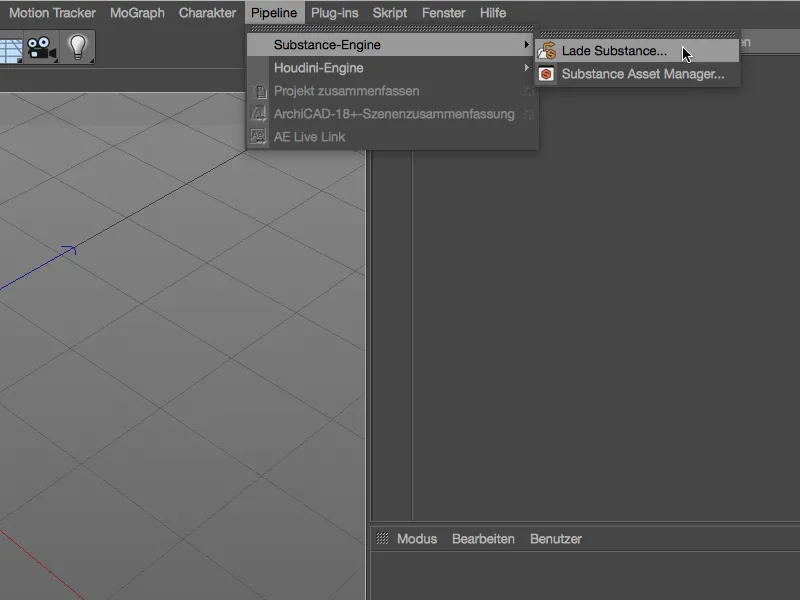Viewport: 800px width, 600px height.
Task: Click the camera object icon
Action: point(41,48)
